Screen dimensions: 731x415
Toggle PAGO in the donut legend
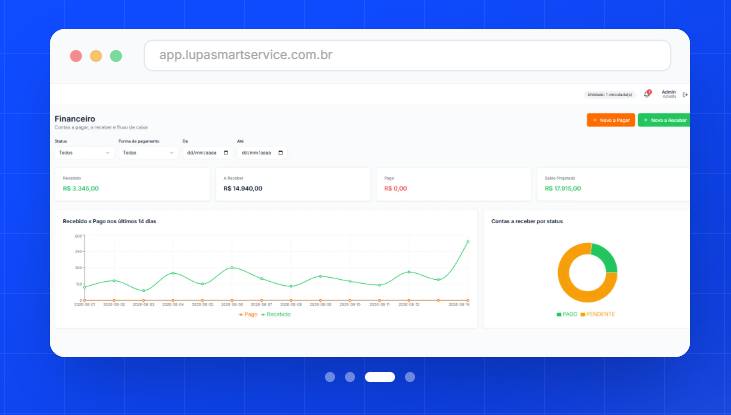[x=567, y=314]
